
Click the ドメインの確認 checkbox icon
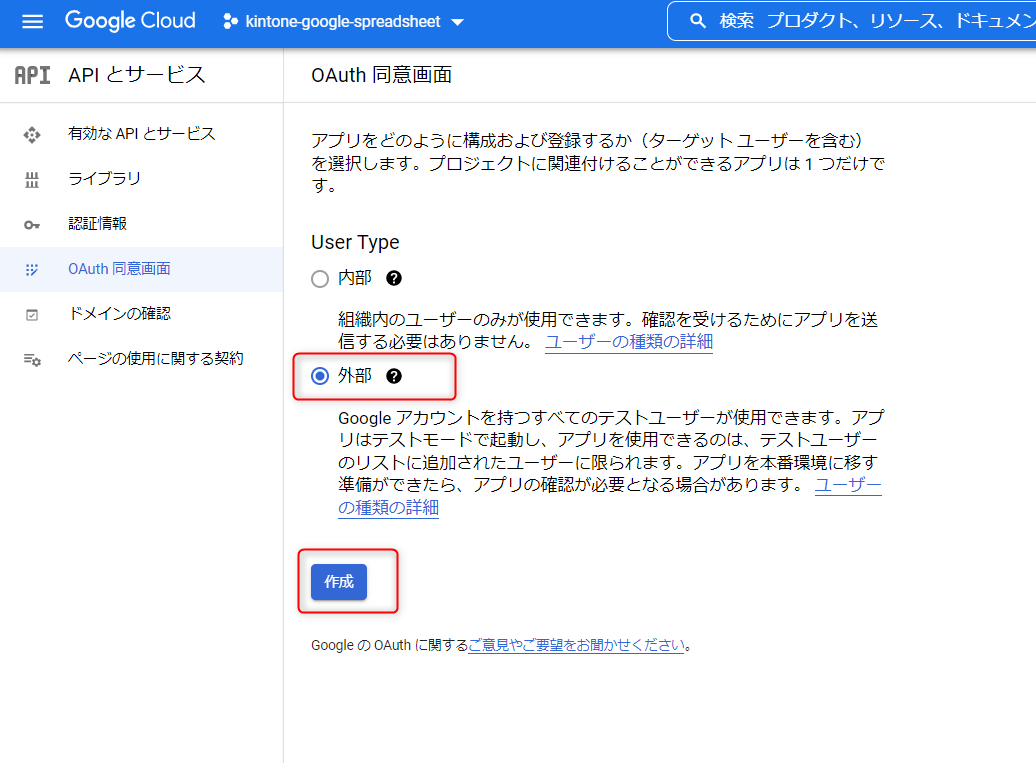point(32,314)
